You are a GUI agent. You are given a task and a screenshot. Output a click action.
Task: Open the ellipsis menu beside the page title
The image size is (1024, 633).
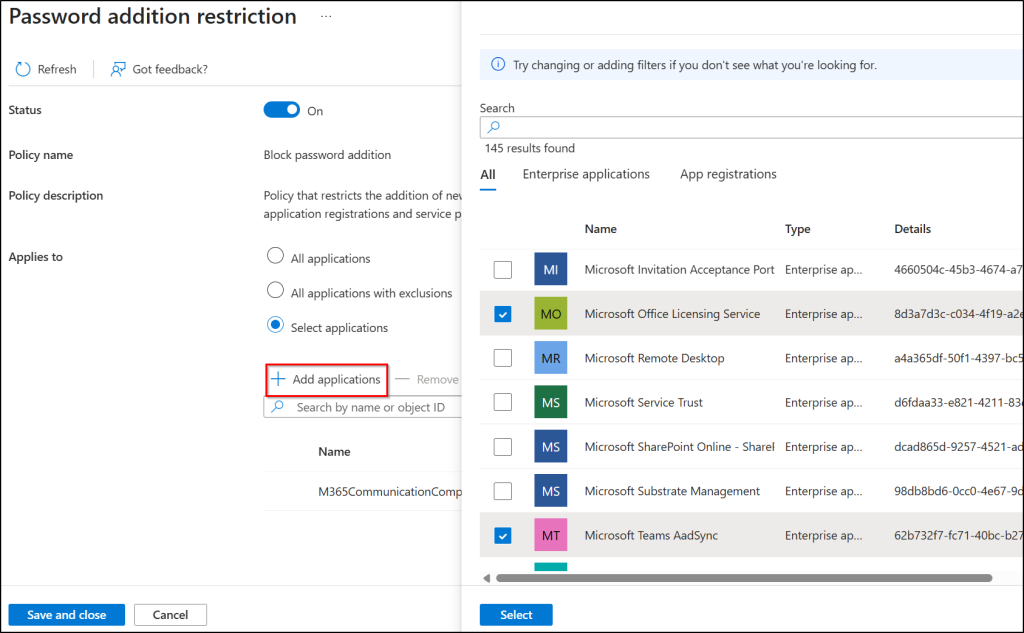[x=326, y=18]
